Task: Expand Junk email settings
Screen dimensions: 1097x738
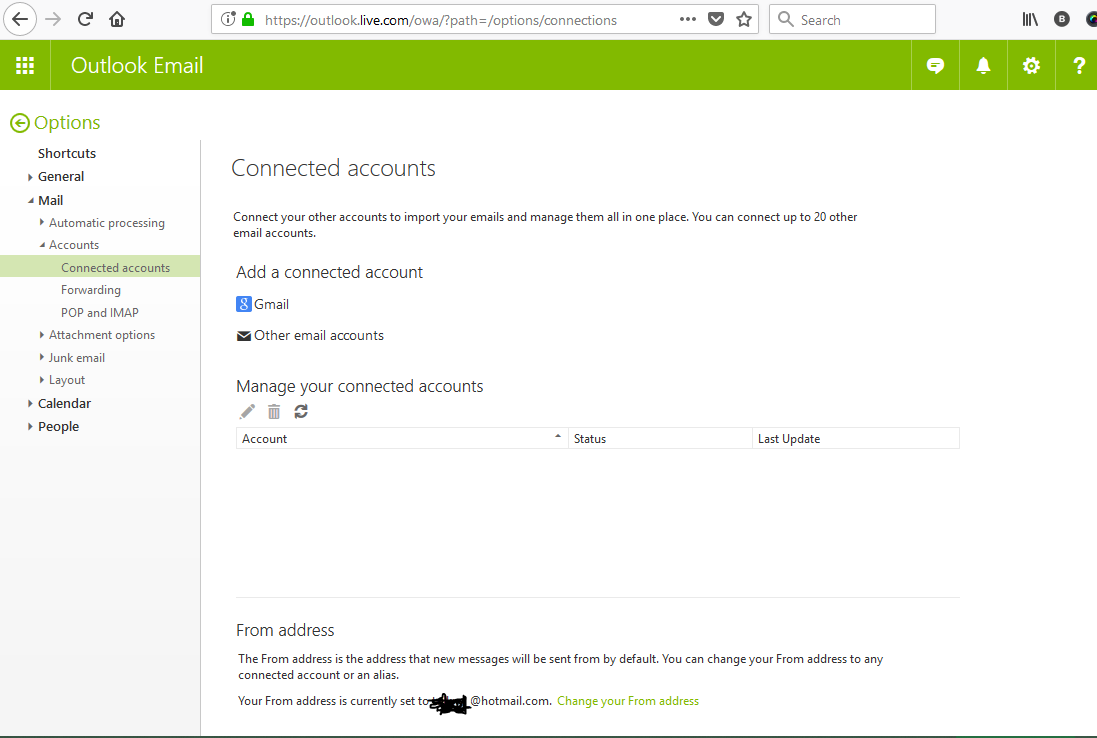Action: [x=42, y=357]
